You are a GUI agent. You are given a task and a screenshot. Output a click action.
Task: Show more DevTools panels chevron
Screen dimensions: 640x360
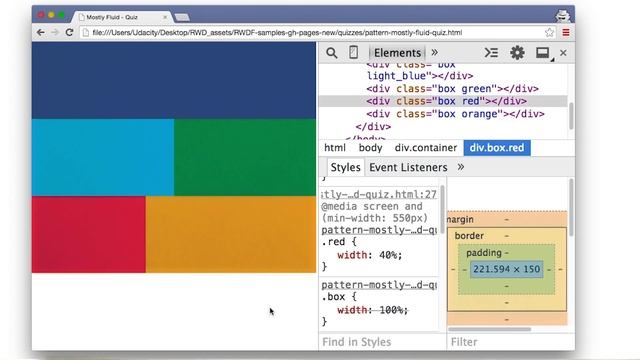[435, 52]
